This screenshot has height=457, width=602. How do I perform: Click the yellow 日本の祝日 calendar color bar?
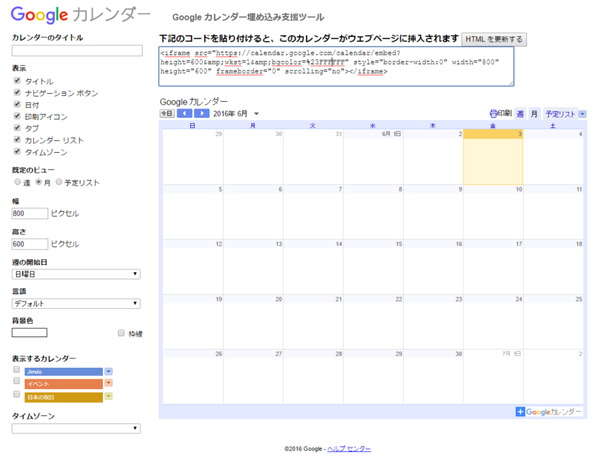pyautogui.click(x=64, y=397)
